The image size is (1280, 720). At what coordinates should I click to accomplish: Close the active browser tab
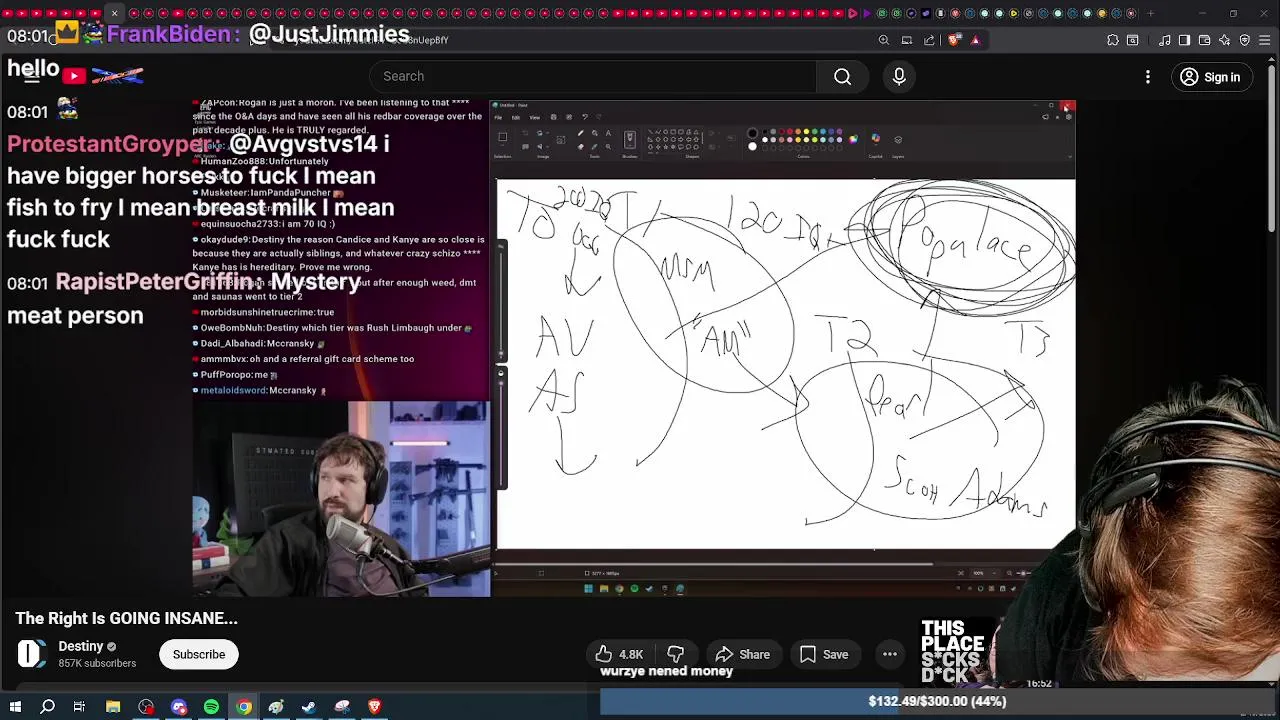(114, 13)
